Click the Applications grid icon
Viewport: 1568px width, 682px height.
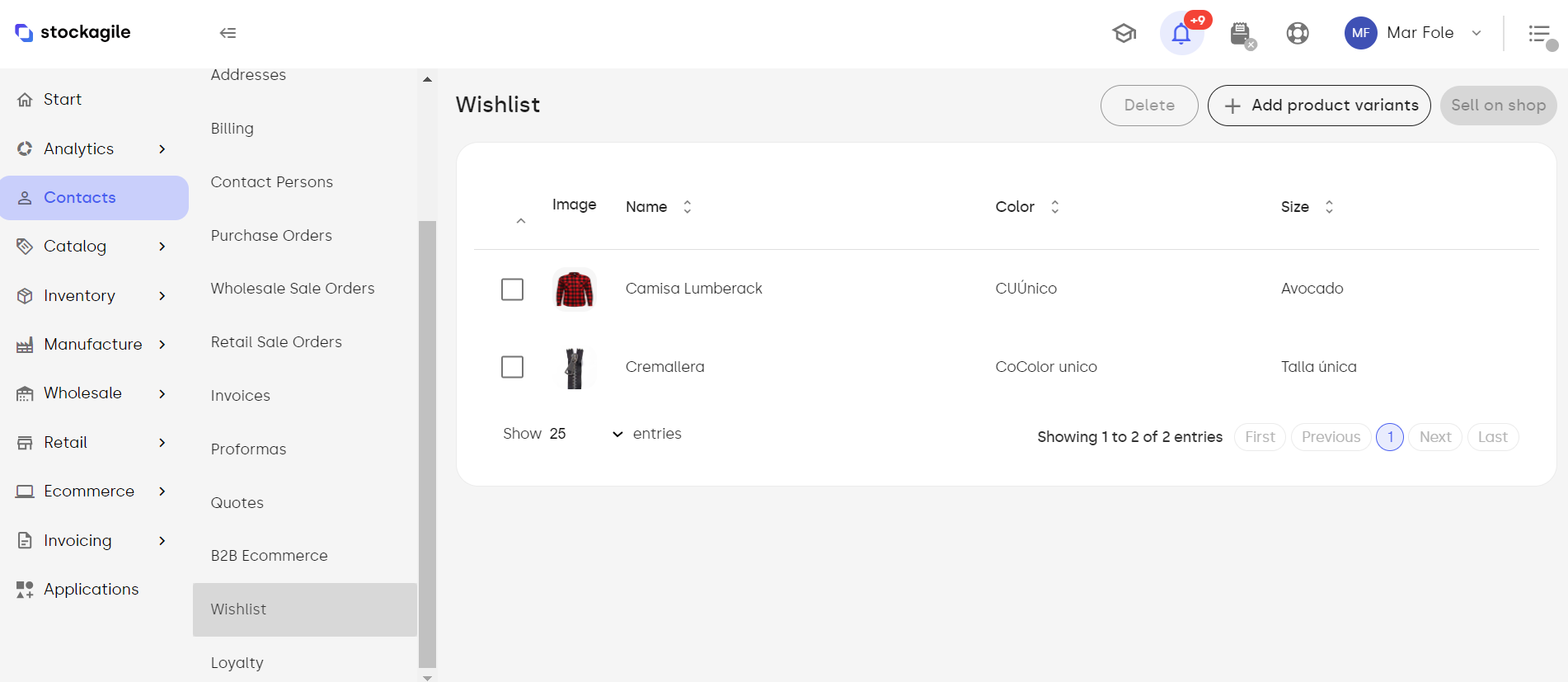pyautogui.click(x=25, y=590)
